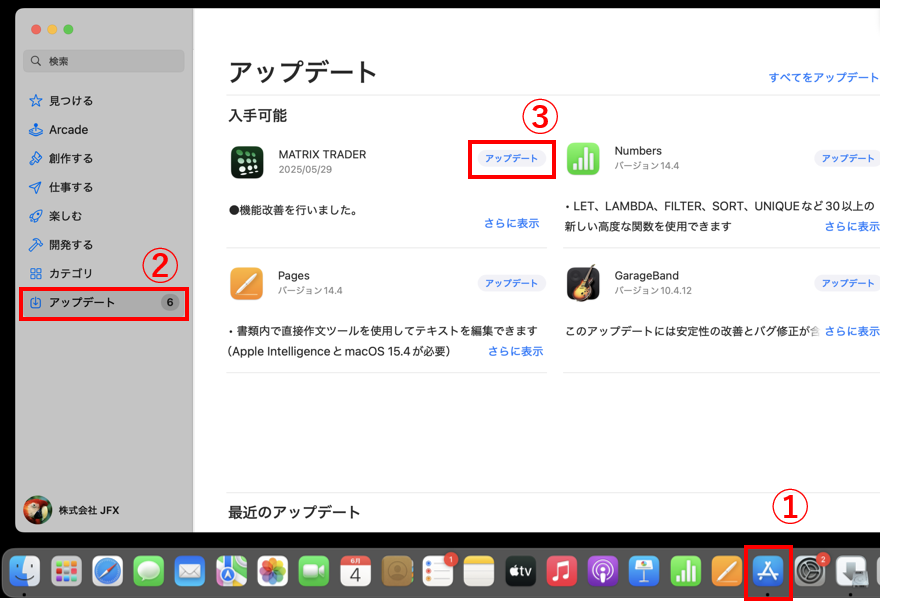Launch Maps from the Dock
This screenshot has width=916, height=616.
click(x=231, y=570)
